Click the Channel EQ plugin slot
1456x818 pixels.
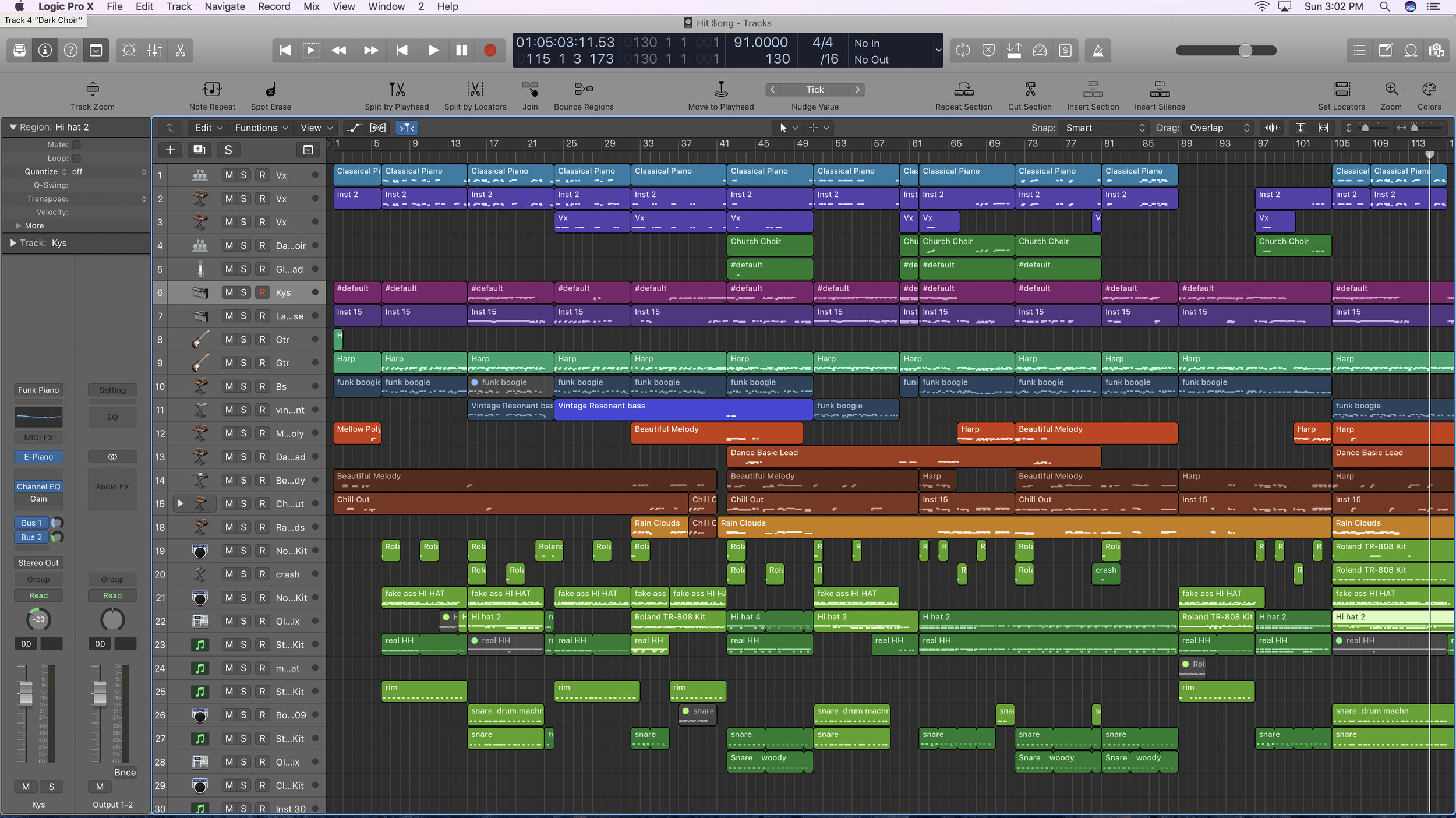(x=38, y=486)
